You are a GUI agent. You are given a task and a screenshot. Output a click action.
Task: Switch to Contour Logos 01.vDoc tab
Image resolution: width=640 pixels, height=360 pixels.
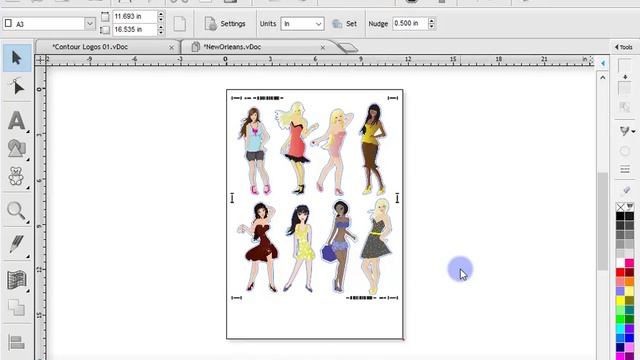point(91,47)
